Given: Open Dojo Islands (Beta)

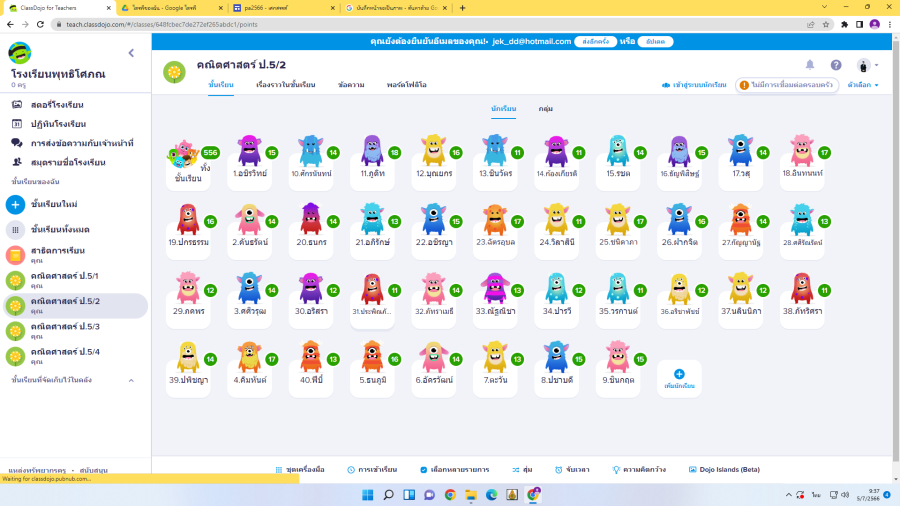Looking at the screenshot, I should 724,470.
